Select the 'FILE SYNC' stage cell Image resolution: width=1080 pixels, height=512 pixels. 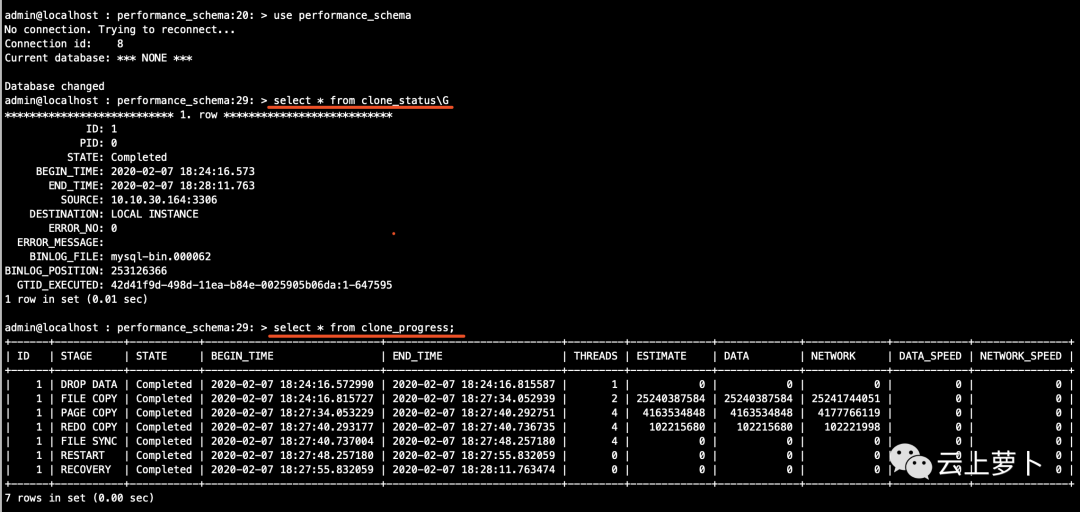click(x=89, y=441)
